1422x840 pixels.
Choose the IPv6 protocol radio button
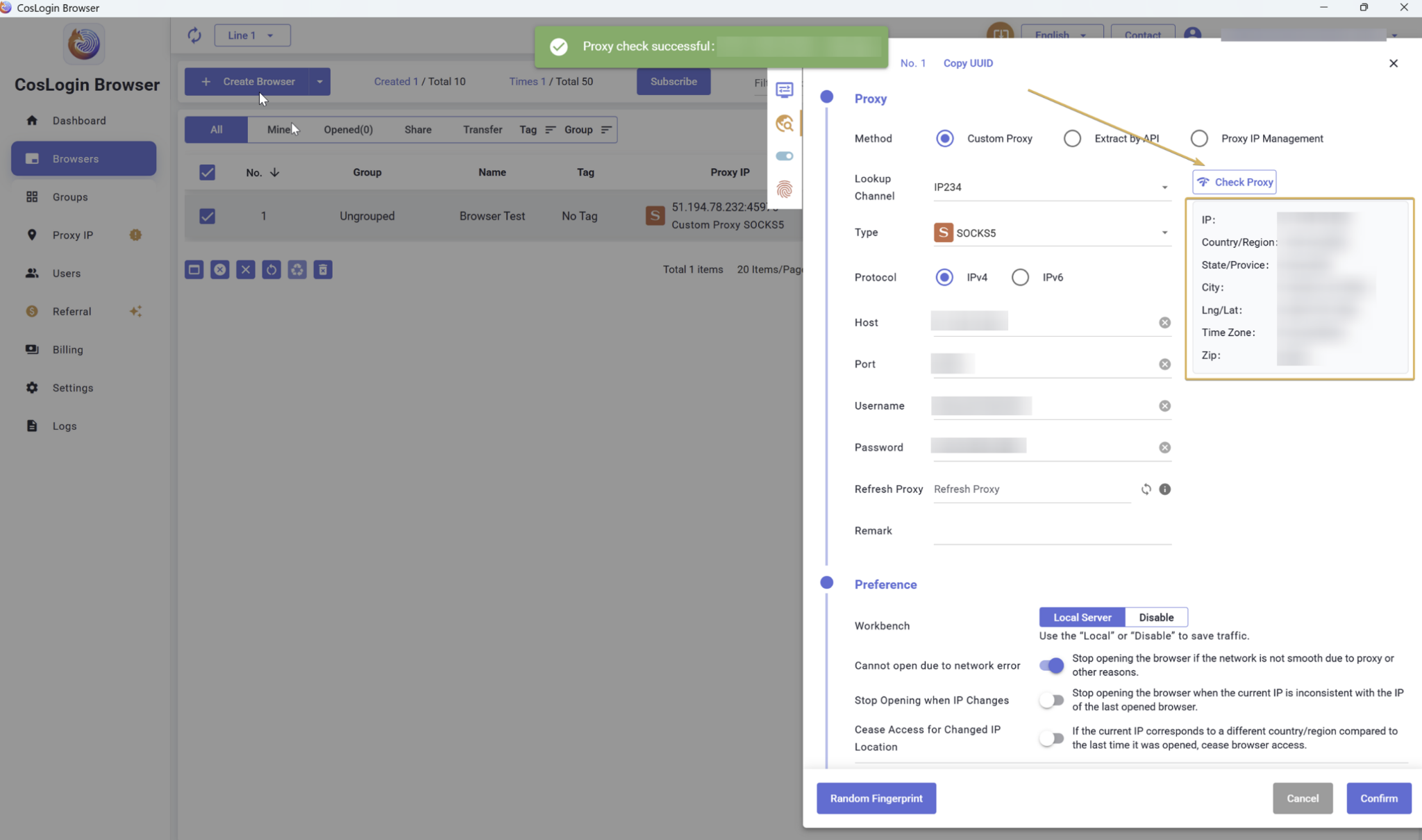click(x=1020, y=278)
